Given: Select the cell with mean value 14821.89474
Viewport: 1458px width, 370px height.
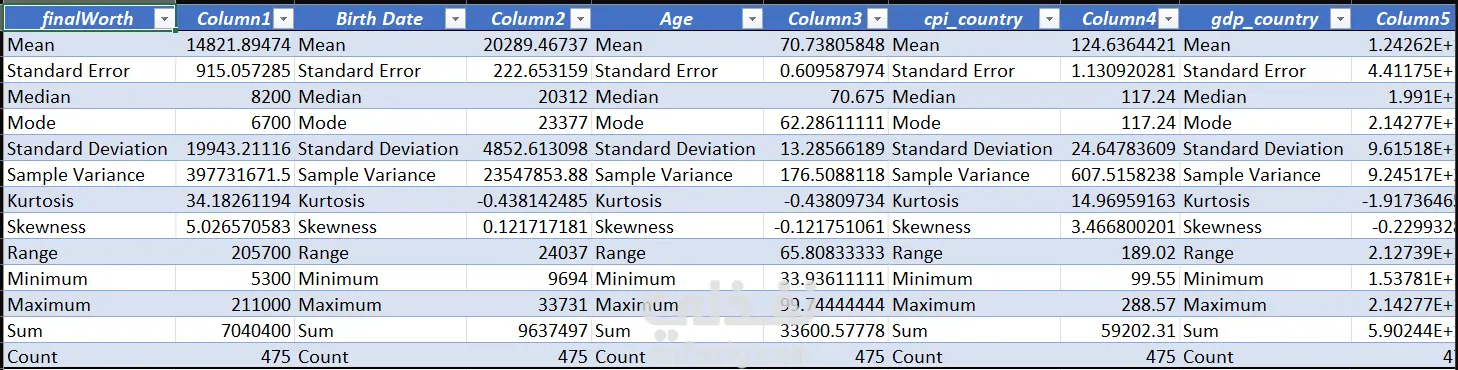Looking at the screenshot, I should pos(236,45).
